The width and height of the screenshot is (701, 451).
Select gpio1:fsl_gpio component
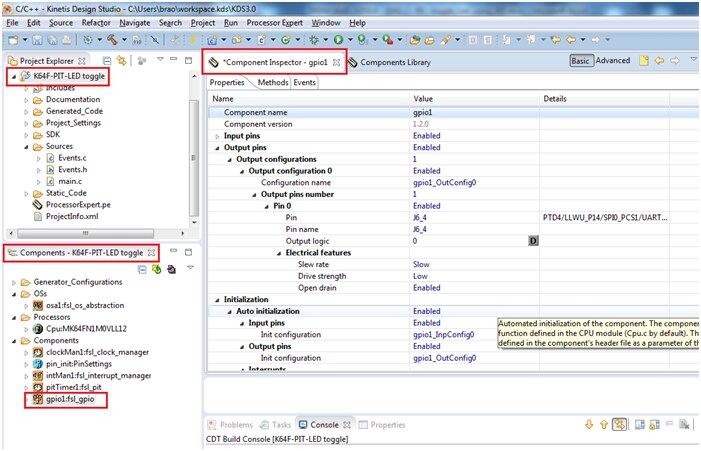[x=70, y=399]
